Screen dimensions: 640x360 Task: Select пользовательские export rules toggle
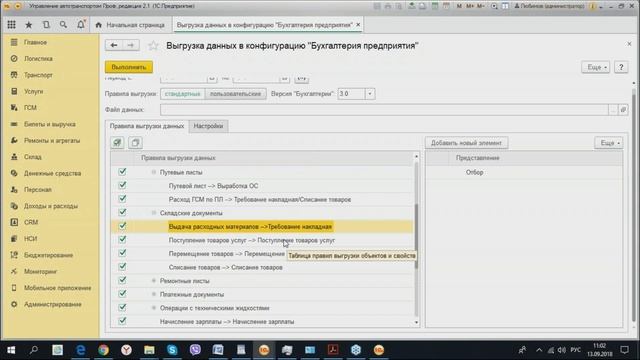(x=235, y=94)
